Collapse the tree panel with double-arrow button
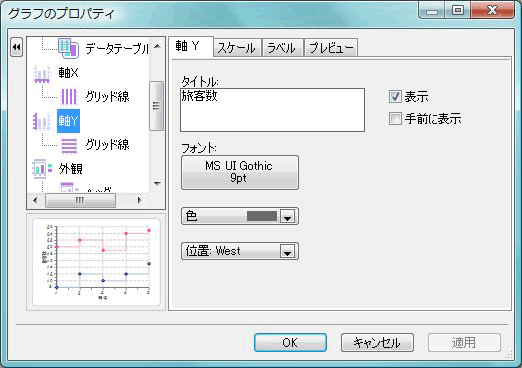Screen dimensions: 522x368 click(x=17, y=47)
